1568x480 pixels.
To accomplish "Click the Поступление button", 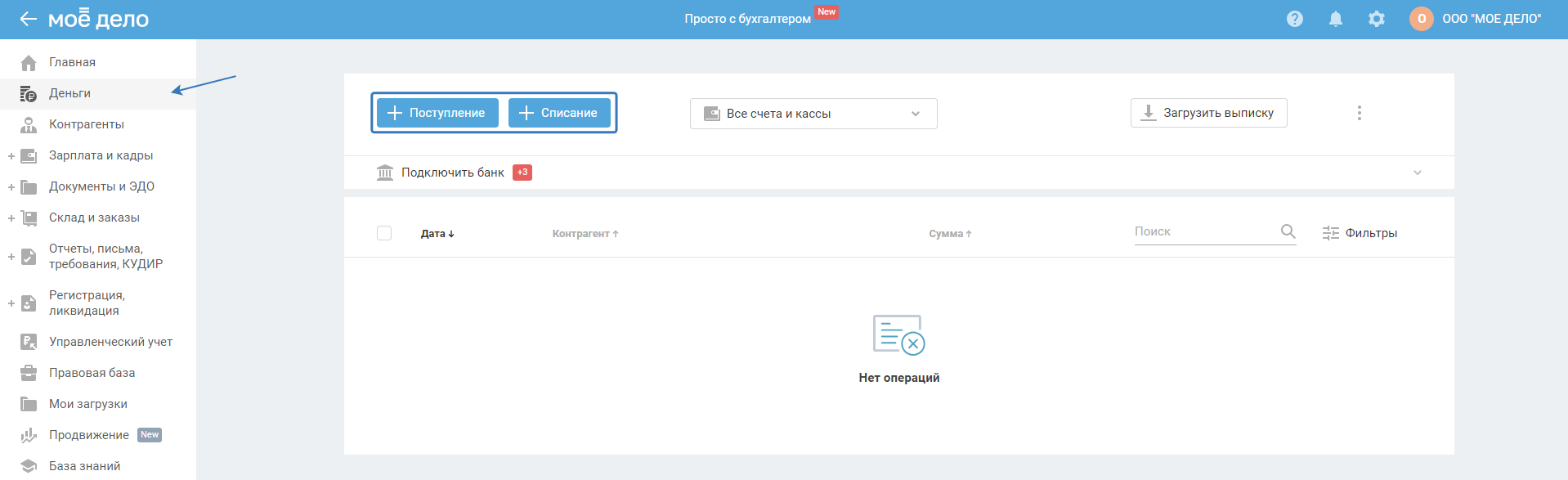I will pos(437,113).
